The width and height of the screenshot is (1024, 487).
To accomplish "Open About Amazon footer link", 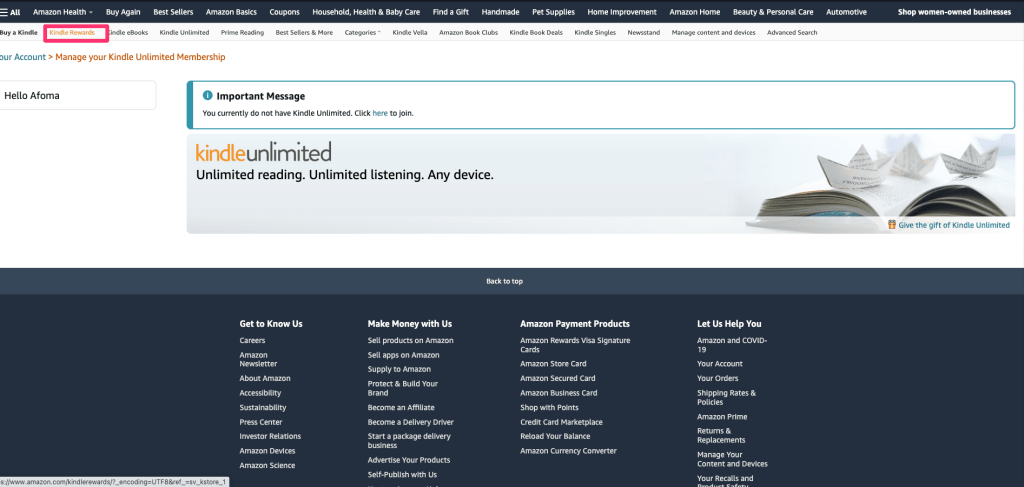I will 264,379.
